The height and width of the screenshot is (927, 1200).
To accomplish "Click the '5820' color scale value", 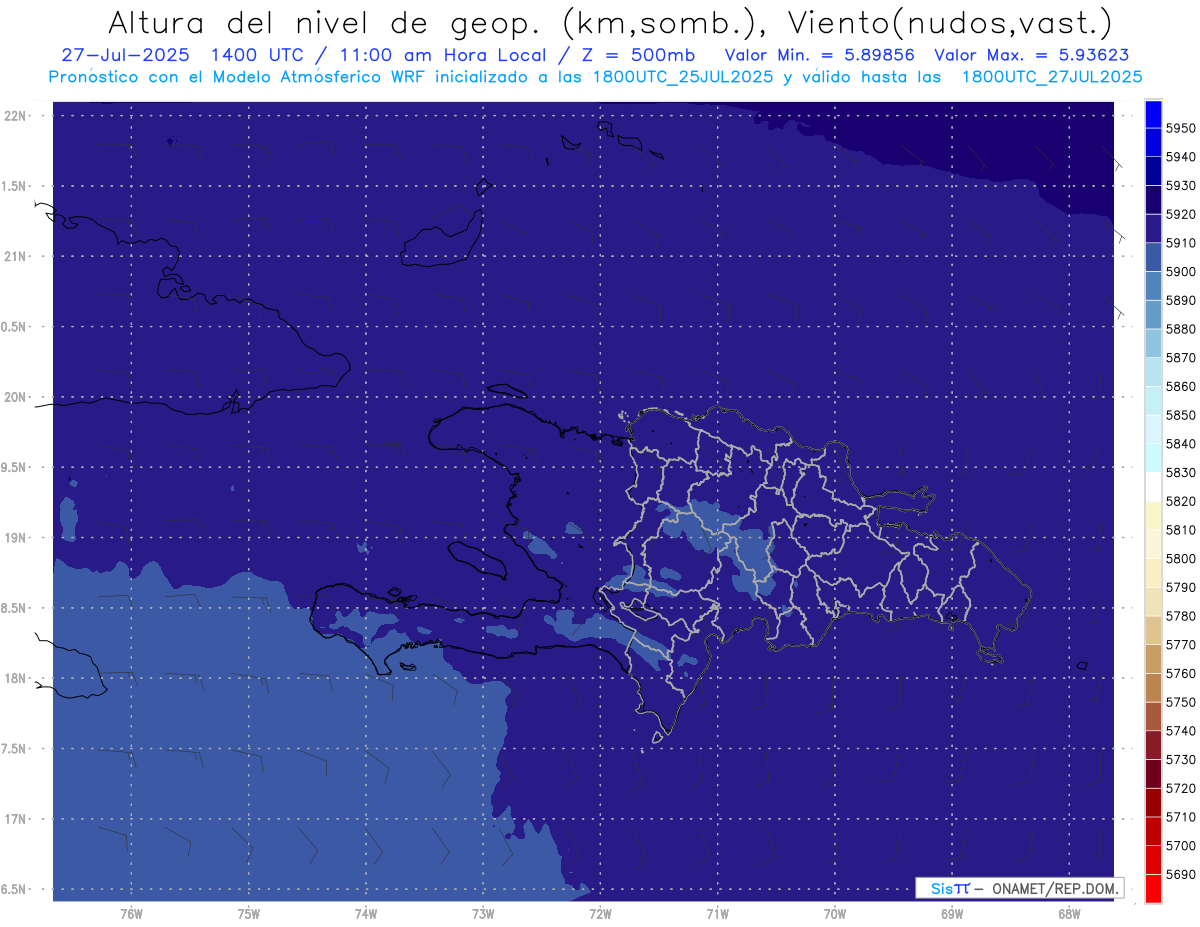I will tap(1181, 501).
